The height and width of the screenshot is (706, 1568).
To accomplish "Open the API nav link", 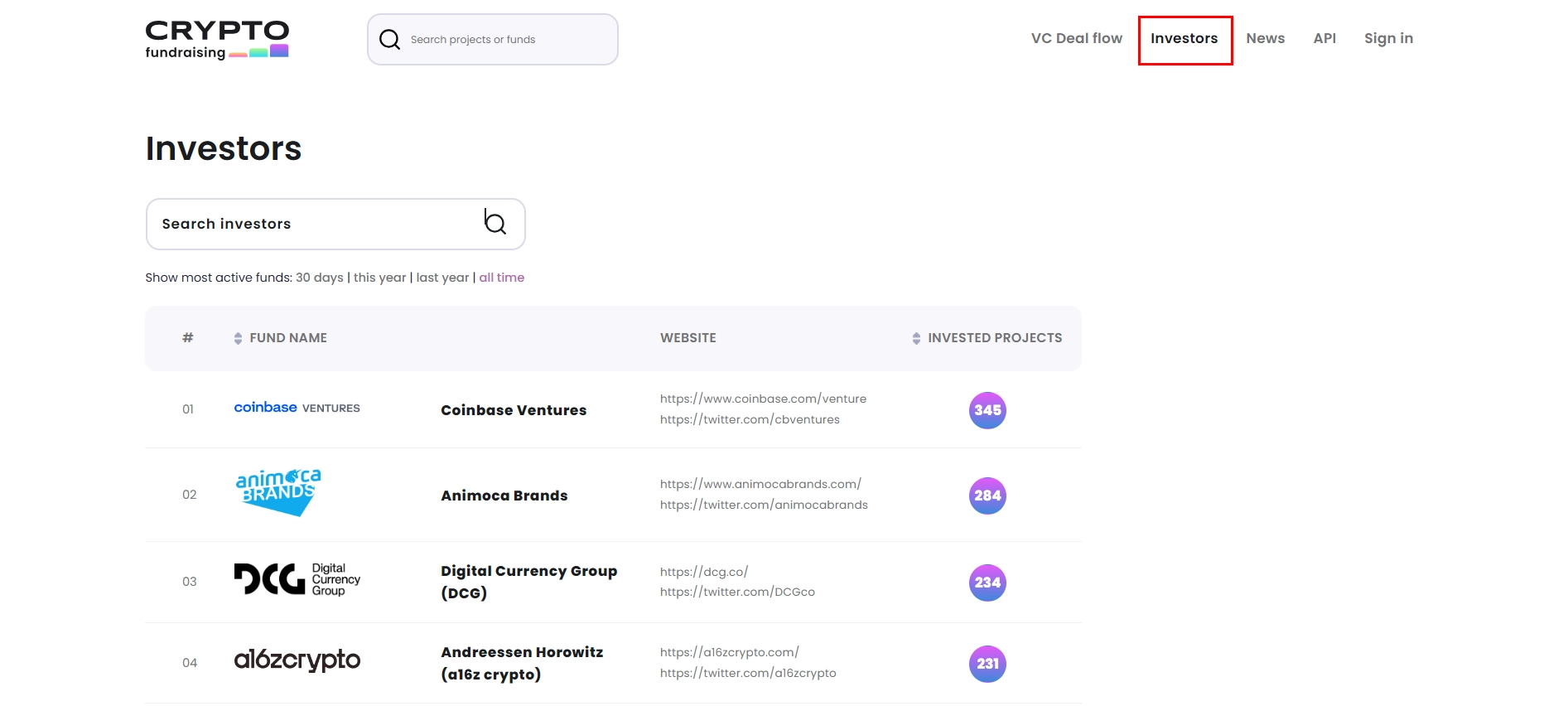I will 1324,38.
